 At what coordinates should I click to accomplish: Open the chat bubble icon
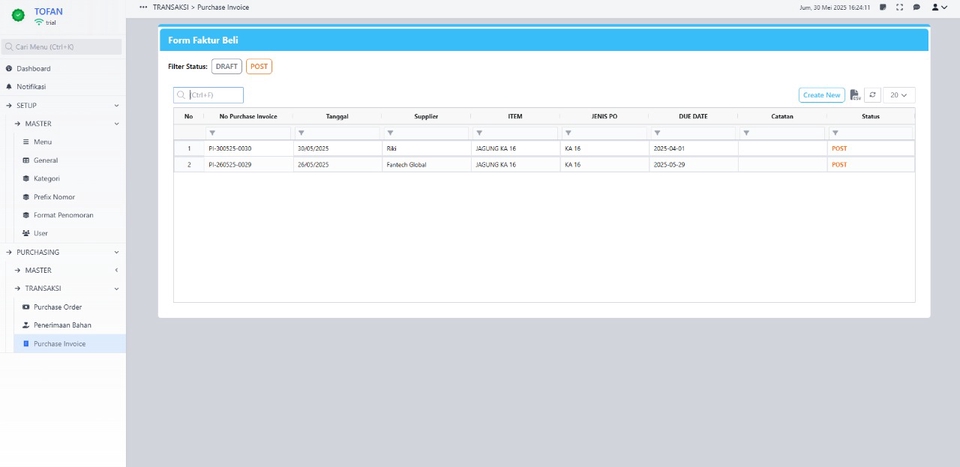[x=917, y=7]
